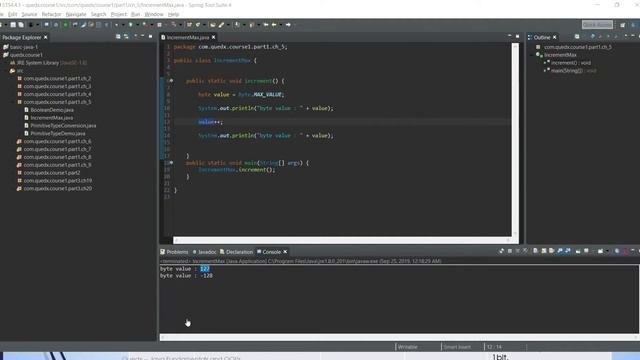Click the editor vertical scrollbar
This screenshot has width=640, height=360.
[x=515, y=139]
